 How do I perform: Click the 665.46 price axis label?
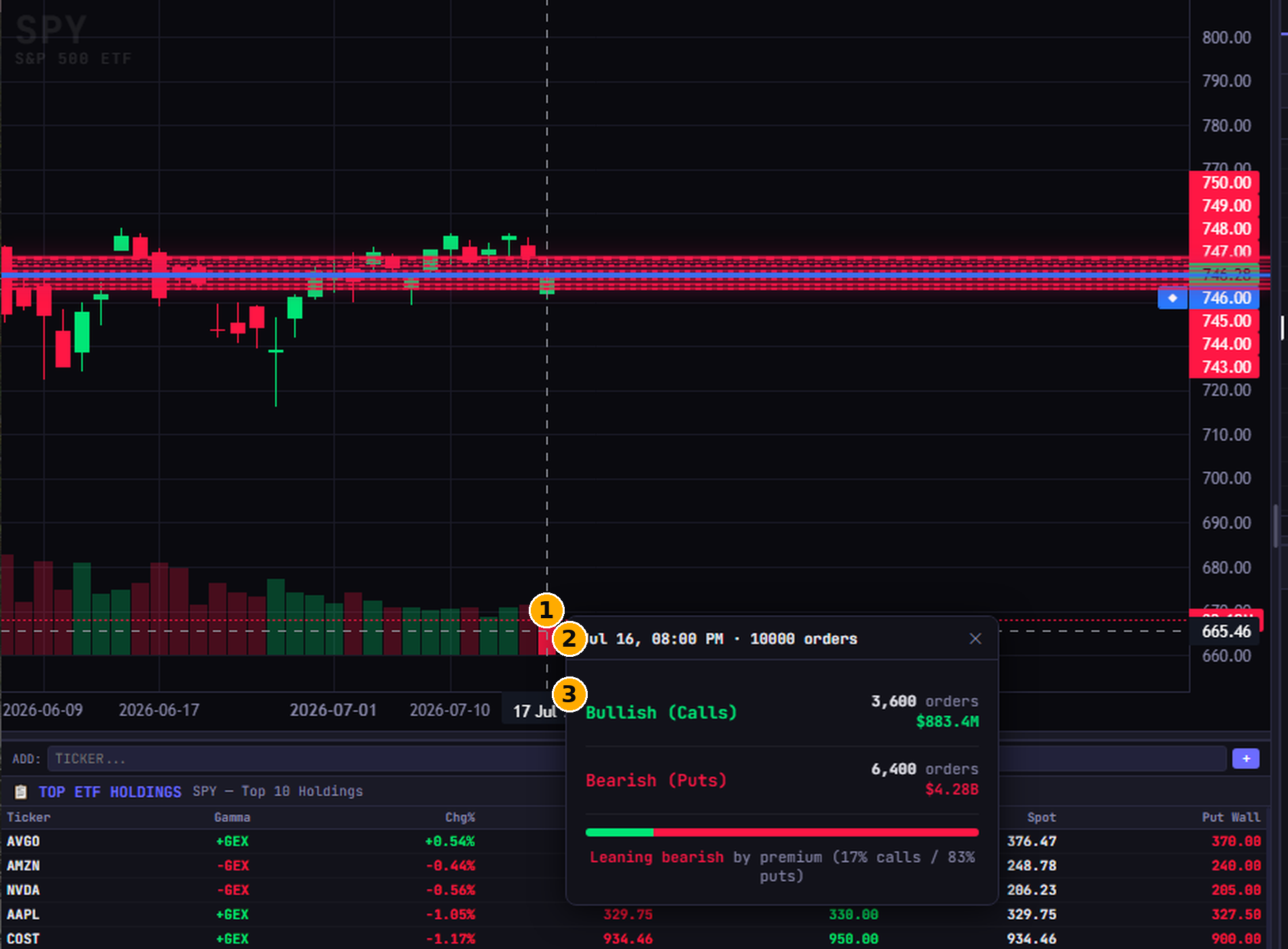point(1226,631)
